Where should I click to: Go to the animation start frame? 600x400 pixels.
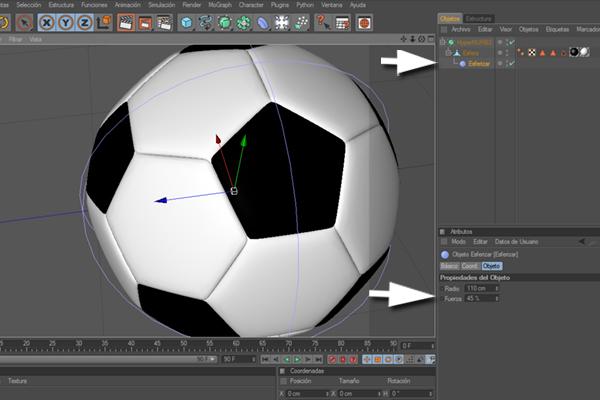click(x=265, y=359)
